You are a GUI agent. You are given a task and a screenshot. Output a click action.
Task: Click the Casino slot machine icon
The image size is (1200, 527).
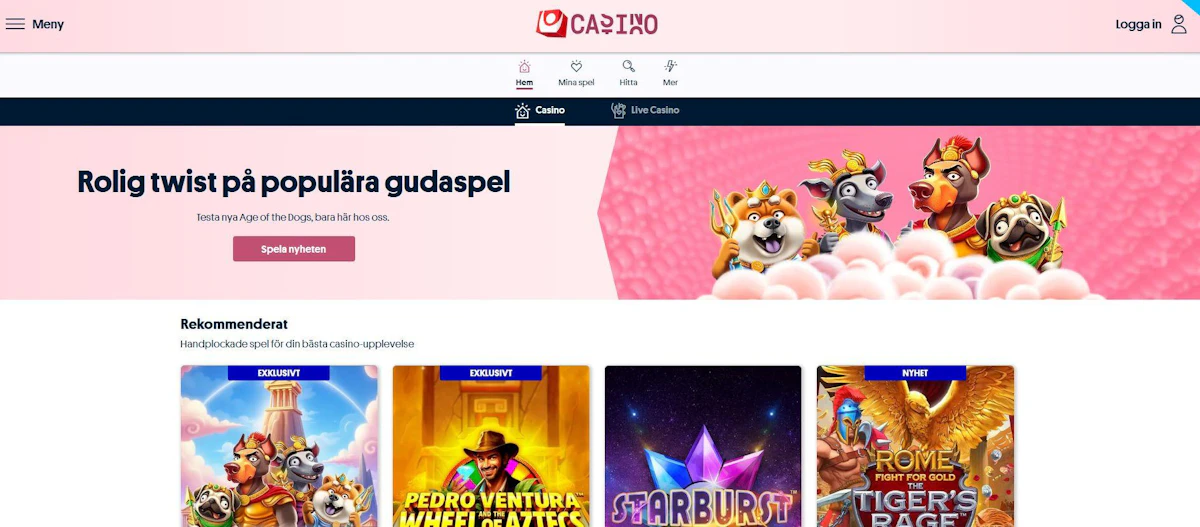522,110
